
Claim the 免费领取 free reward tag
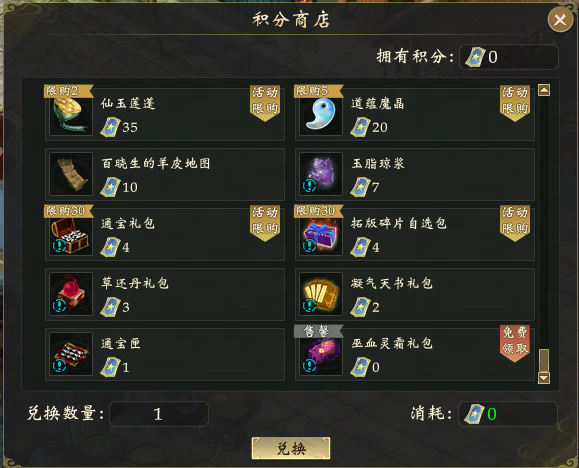coord(515,343)
